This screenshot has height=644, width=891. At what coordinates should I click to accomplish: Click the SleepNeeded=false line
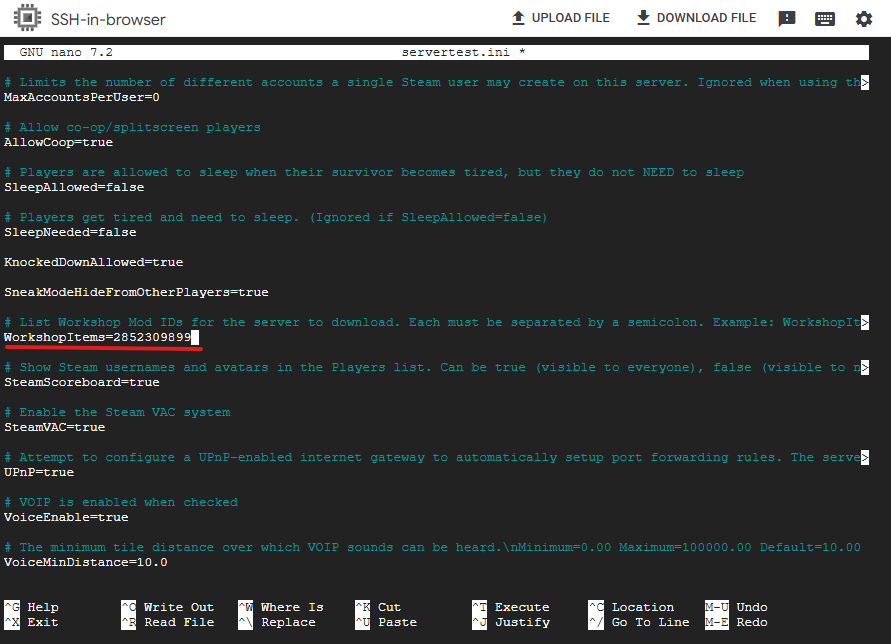(70, 232)
